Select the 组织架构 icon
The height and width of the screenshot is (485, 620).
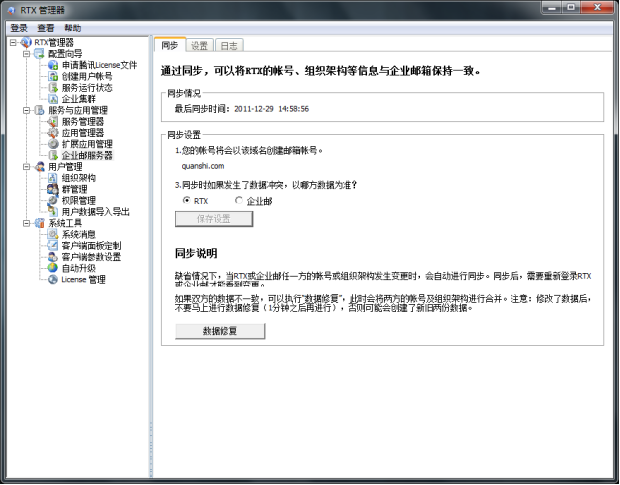click(x=53, y=178)
